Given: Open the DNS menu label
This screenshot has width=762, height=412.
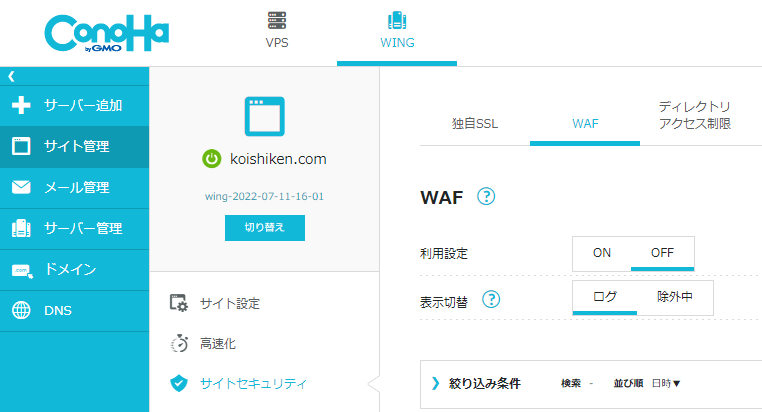Looking at the screenshot, I should (58, 310).
